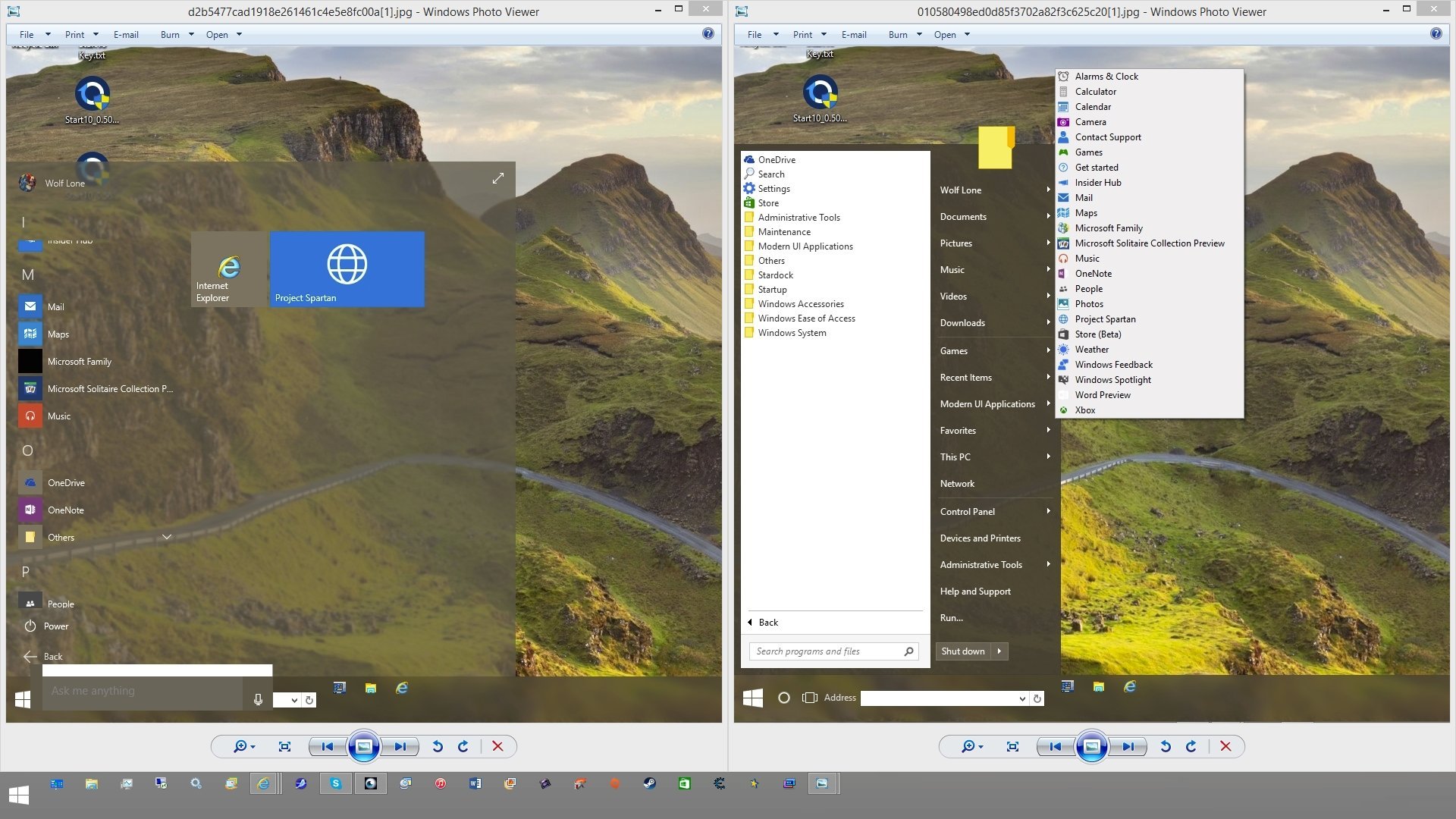Click 'Windows Accessories' folder in right photo
Image resolution: width=1456 pixels, height=819 pixels.
pos(801,304)
